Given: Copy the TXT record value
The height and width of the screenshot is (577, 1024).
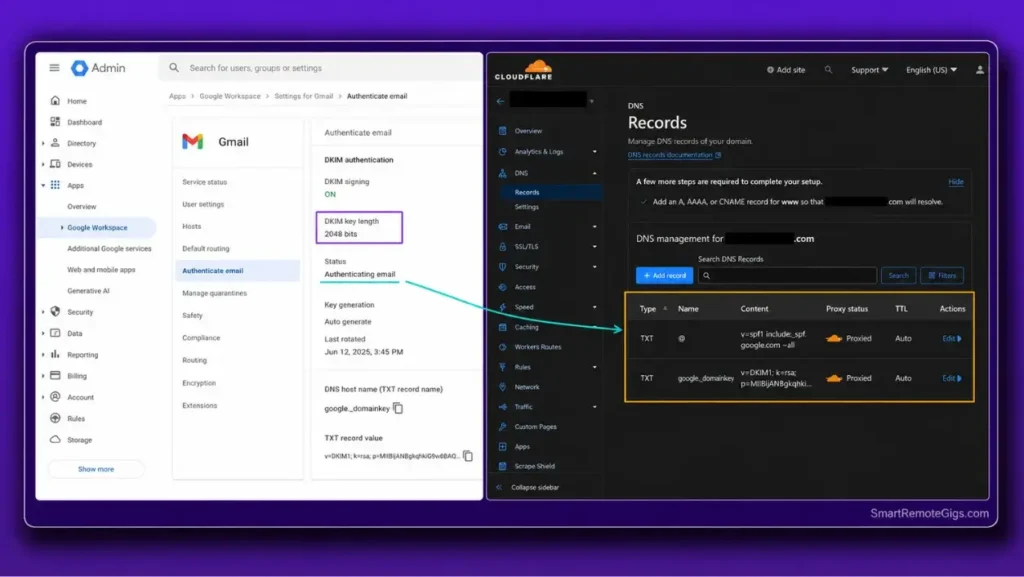Looking at the screenshot, I should [468, 456].
